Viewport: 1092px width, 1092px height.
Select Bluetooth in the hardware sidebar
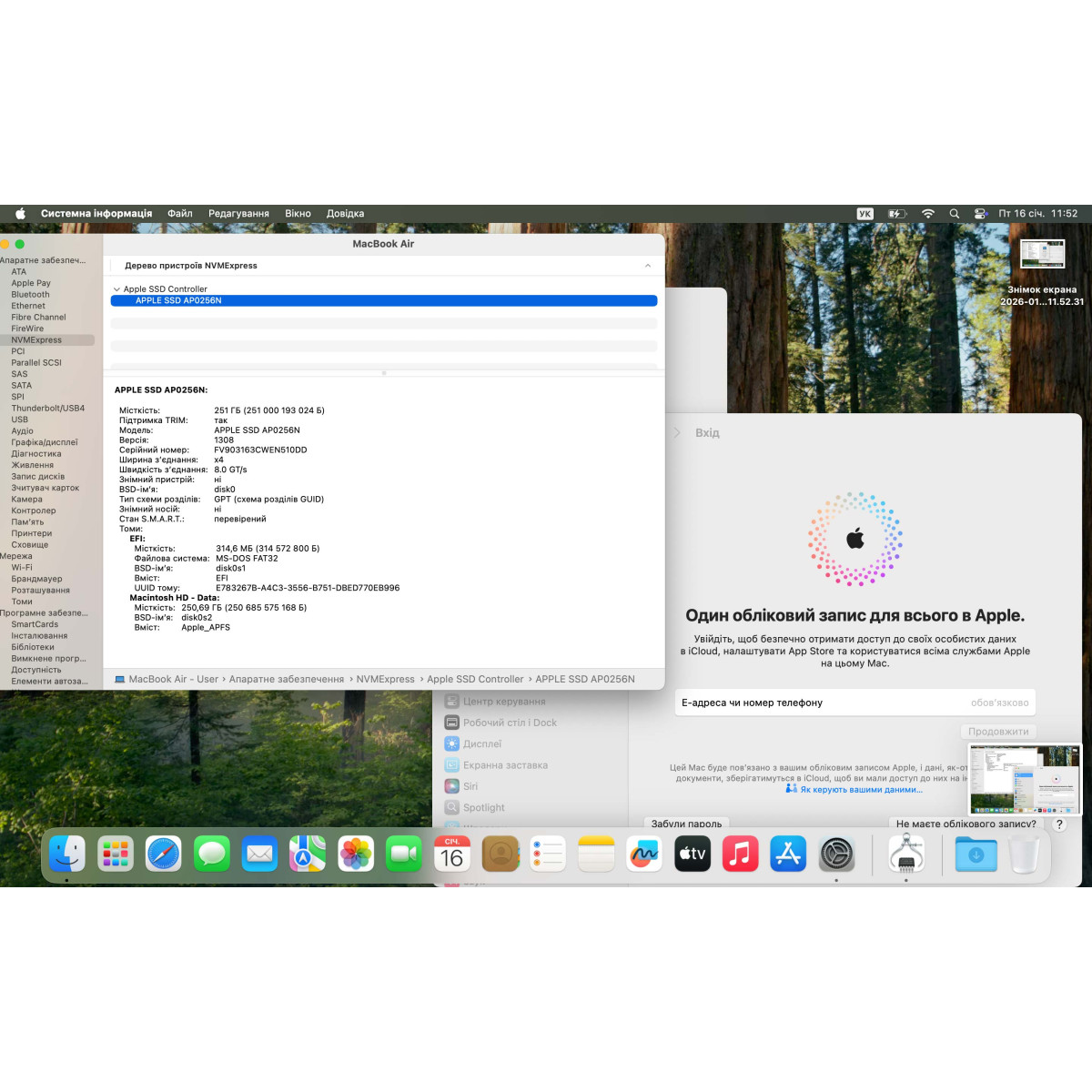tap(30, 295)
